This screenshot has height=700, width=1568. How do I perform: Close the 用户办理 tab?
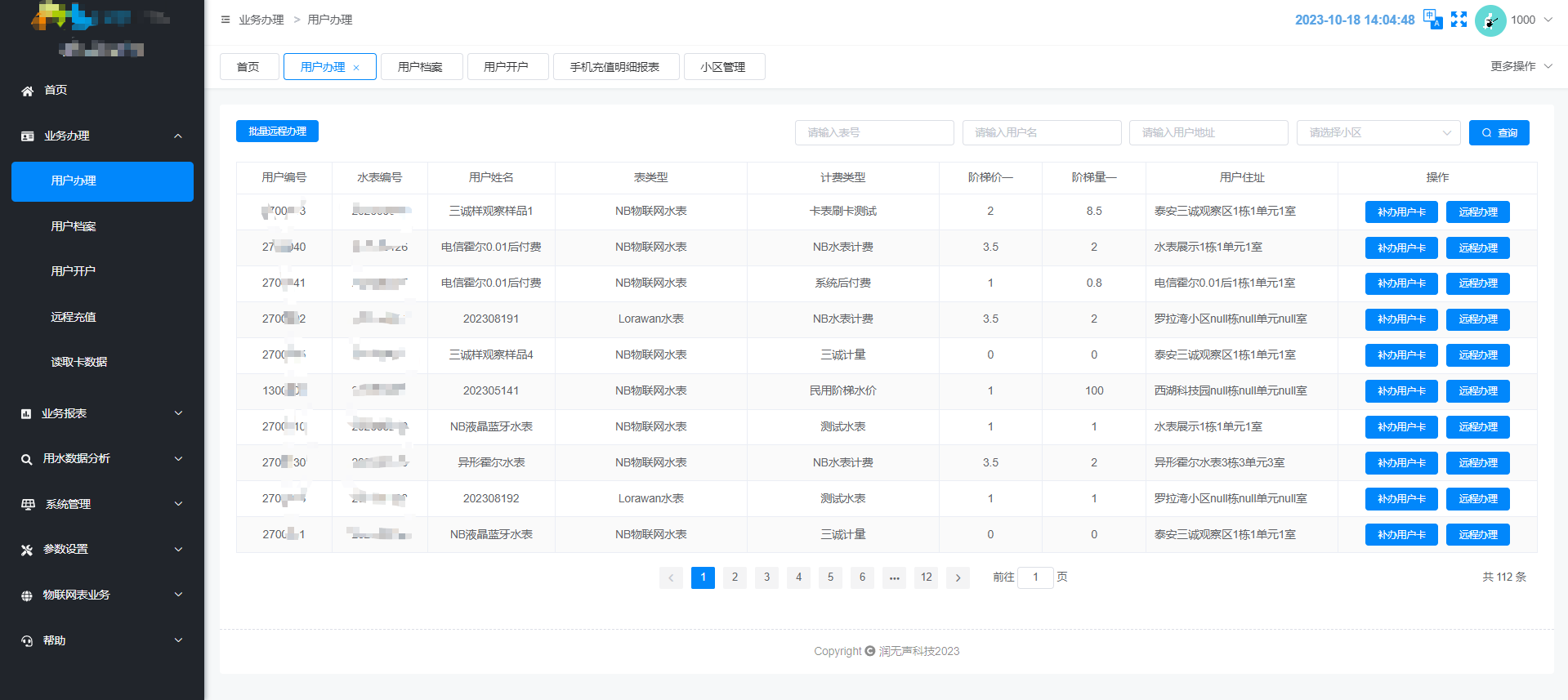356,68
